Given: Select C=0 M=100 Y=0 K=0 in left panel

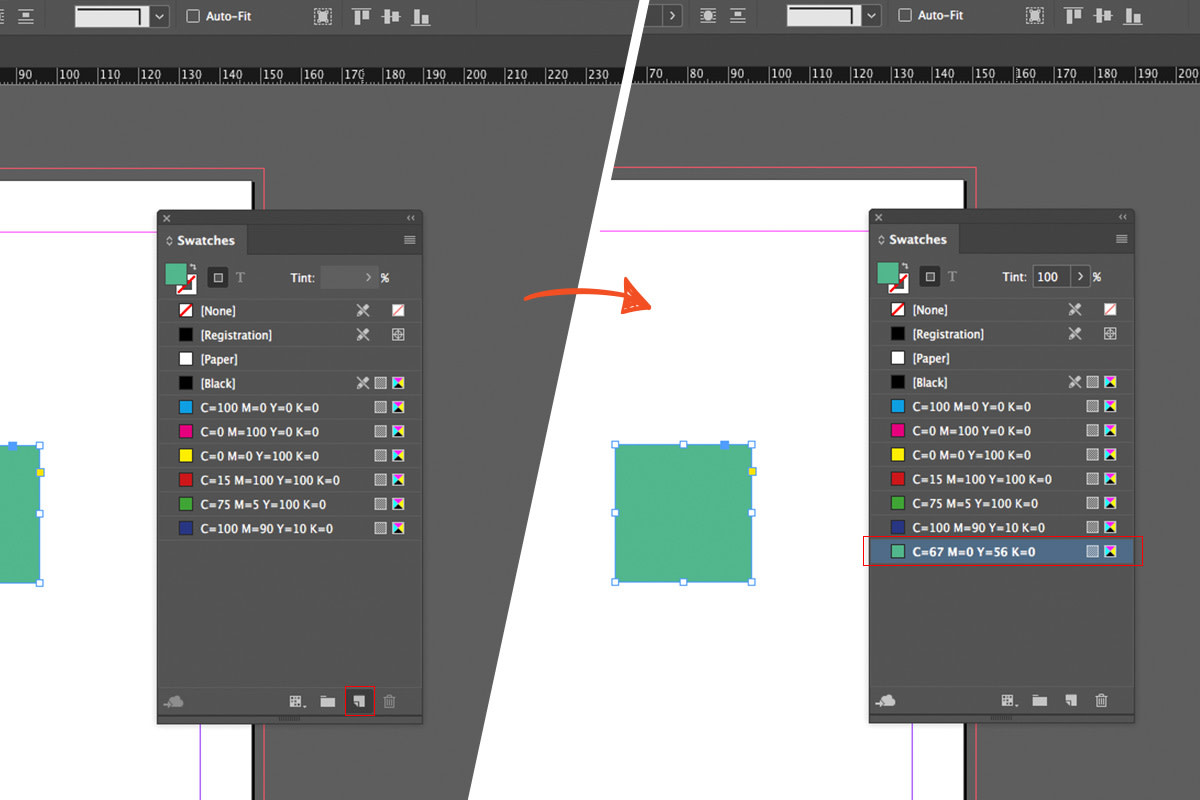Looking at the screenshot, I should (x=290, y=432).
